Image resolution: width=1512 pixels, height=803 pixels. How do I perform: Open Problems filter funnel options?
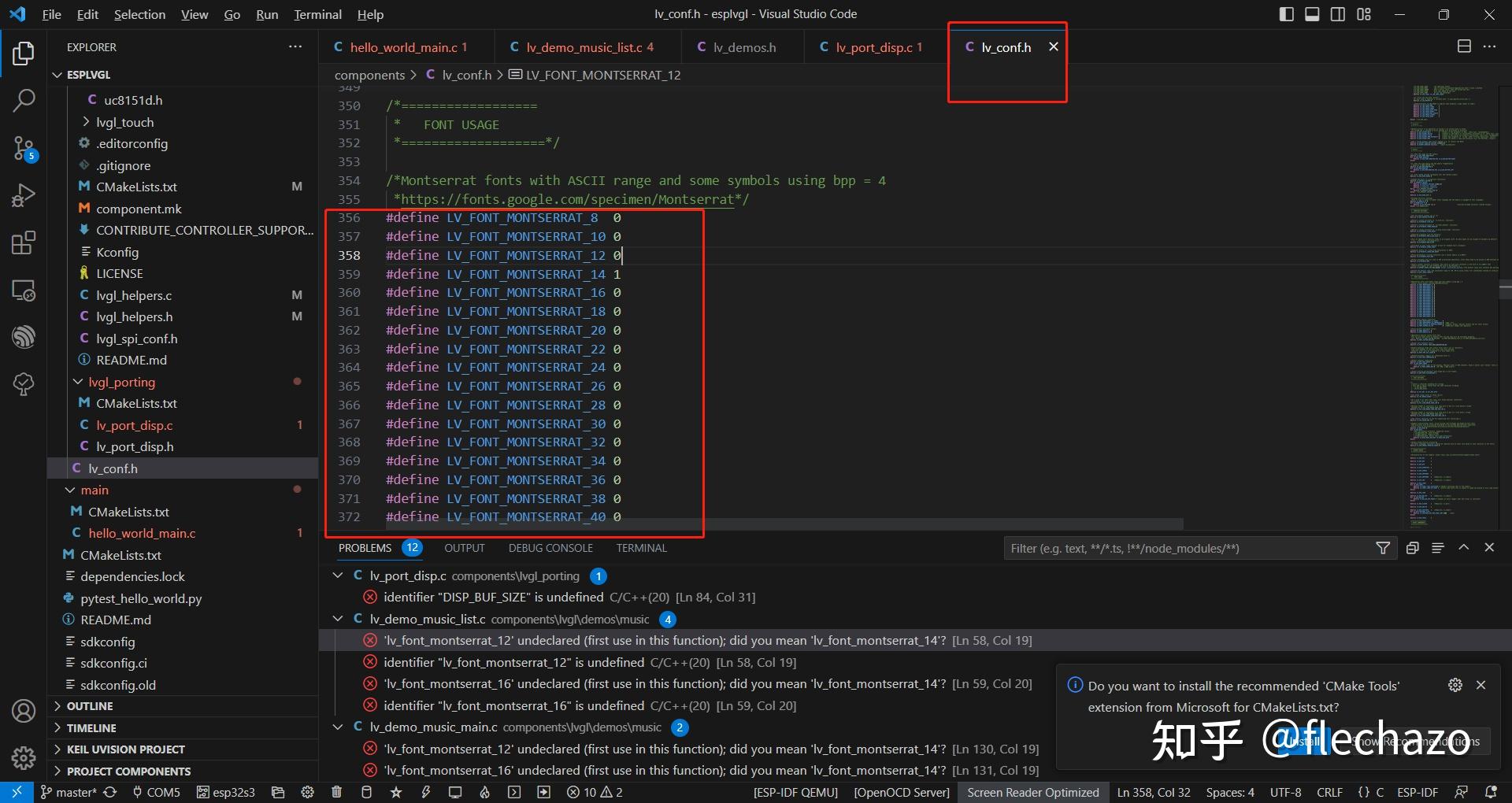pyautogui.click(x=1383, y=548)
